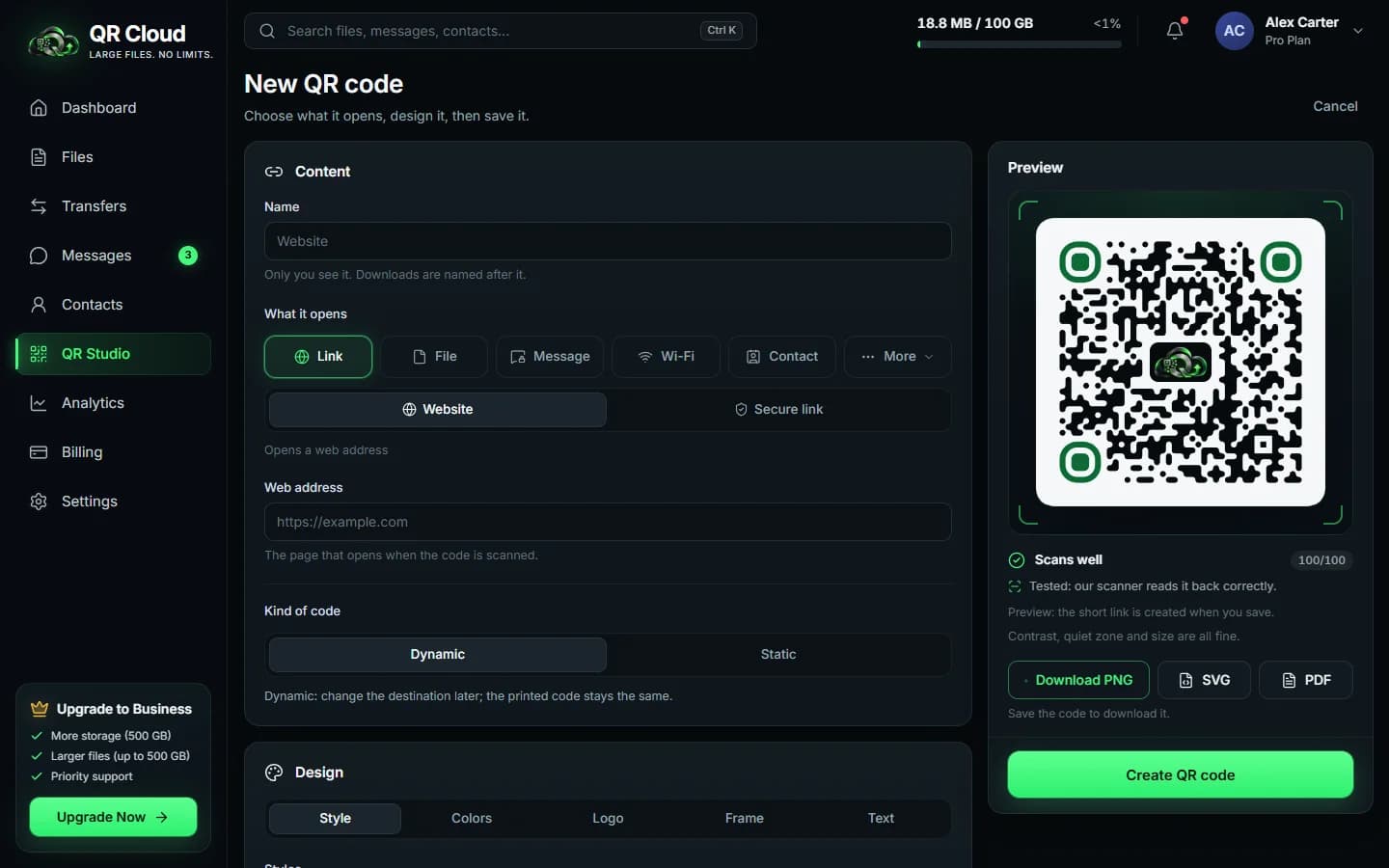Choose the Wi-Fi content type

(x=666, y=357)
